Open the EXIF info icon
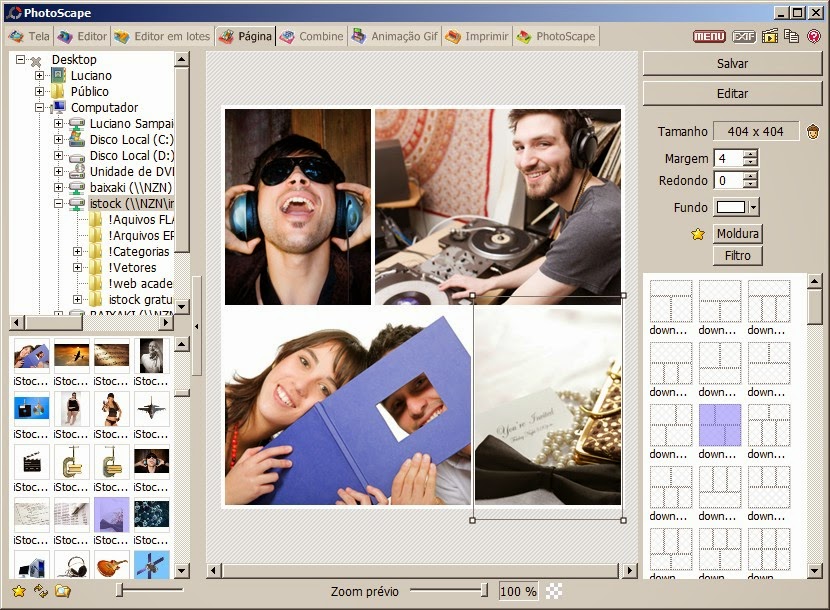This screenshot has height=610, width=830. 744,36
